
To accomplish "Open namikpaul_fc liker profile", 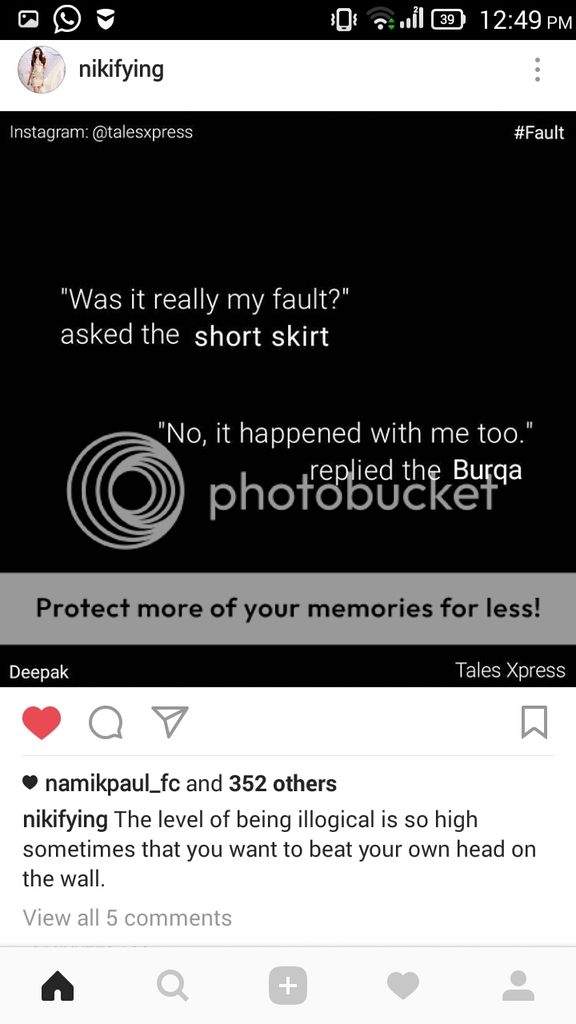I will pyautogui.click(x=113, y=783).
